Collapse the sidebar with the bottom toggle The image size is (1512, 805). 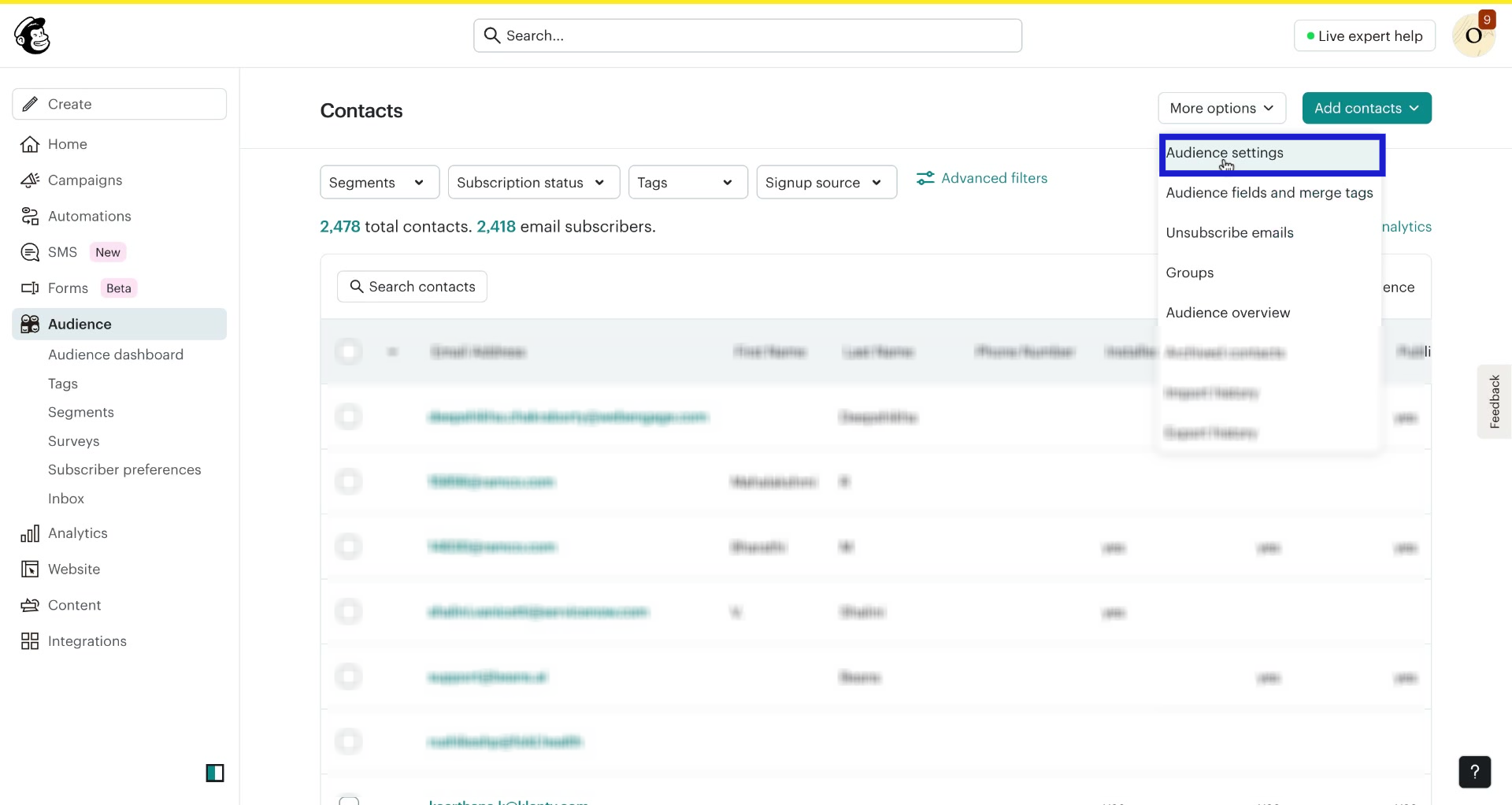215,773
